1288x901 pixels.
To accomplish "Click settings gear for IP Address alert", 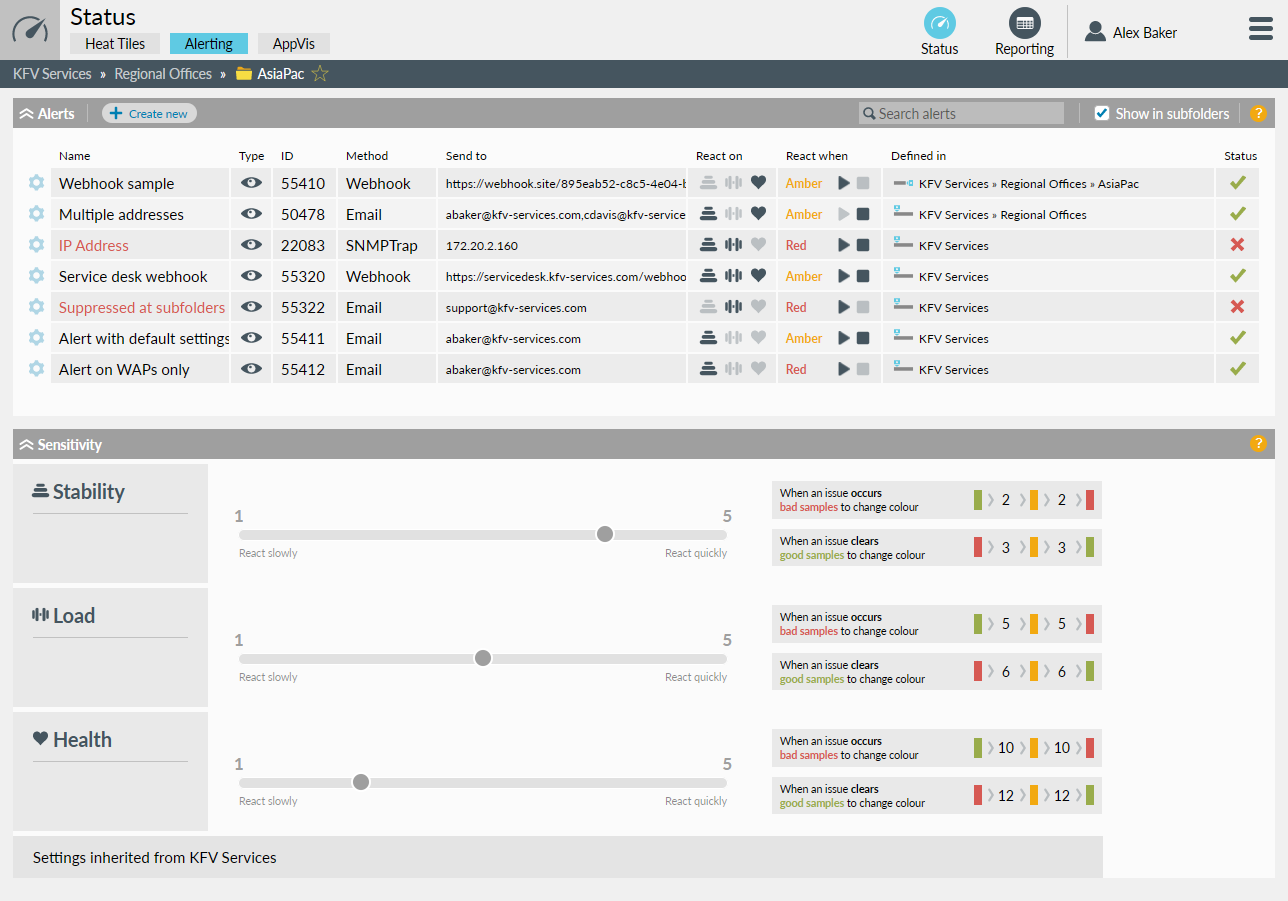I will click(36, 245).
